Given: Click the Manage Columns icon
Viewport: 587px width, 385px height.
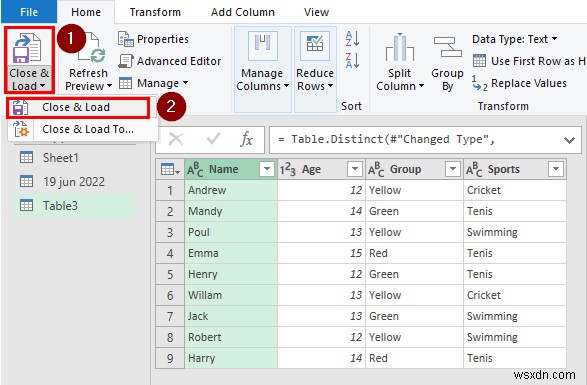Looking at the screenshot, I should pos(262,46).
